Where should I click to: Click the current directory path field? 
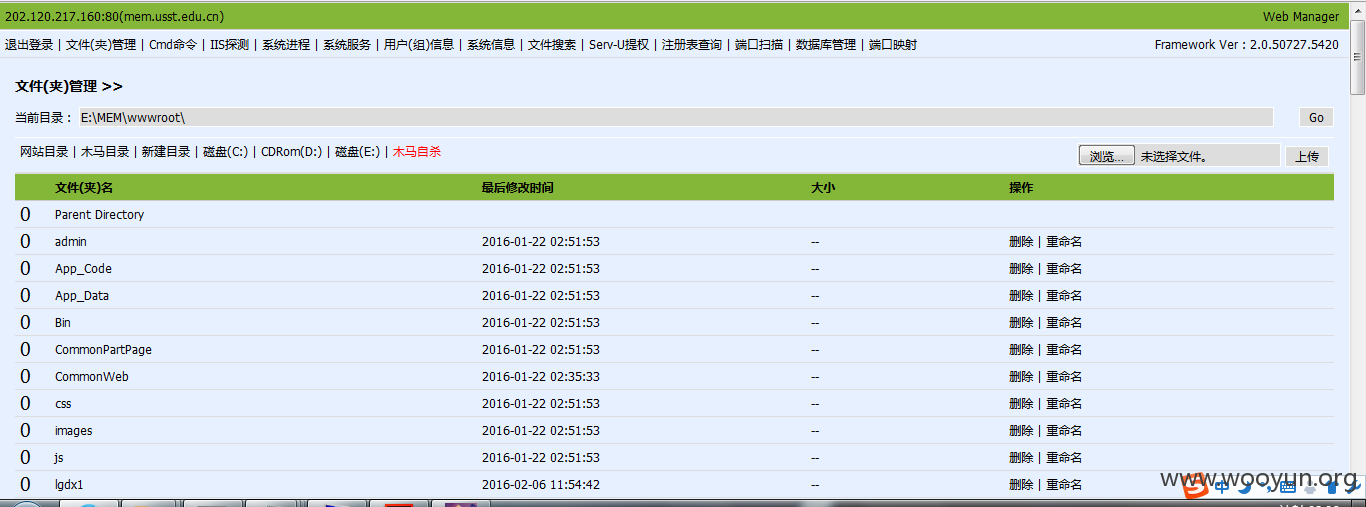click(676, 117)
